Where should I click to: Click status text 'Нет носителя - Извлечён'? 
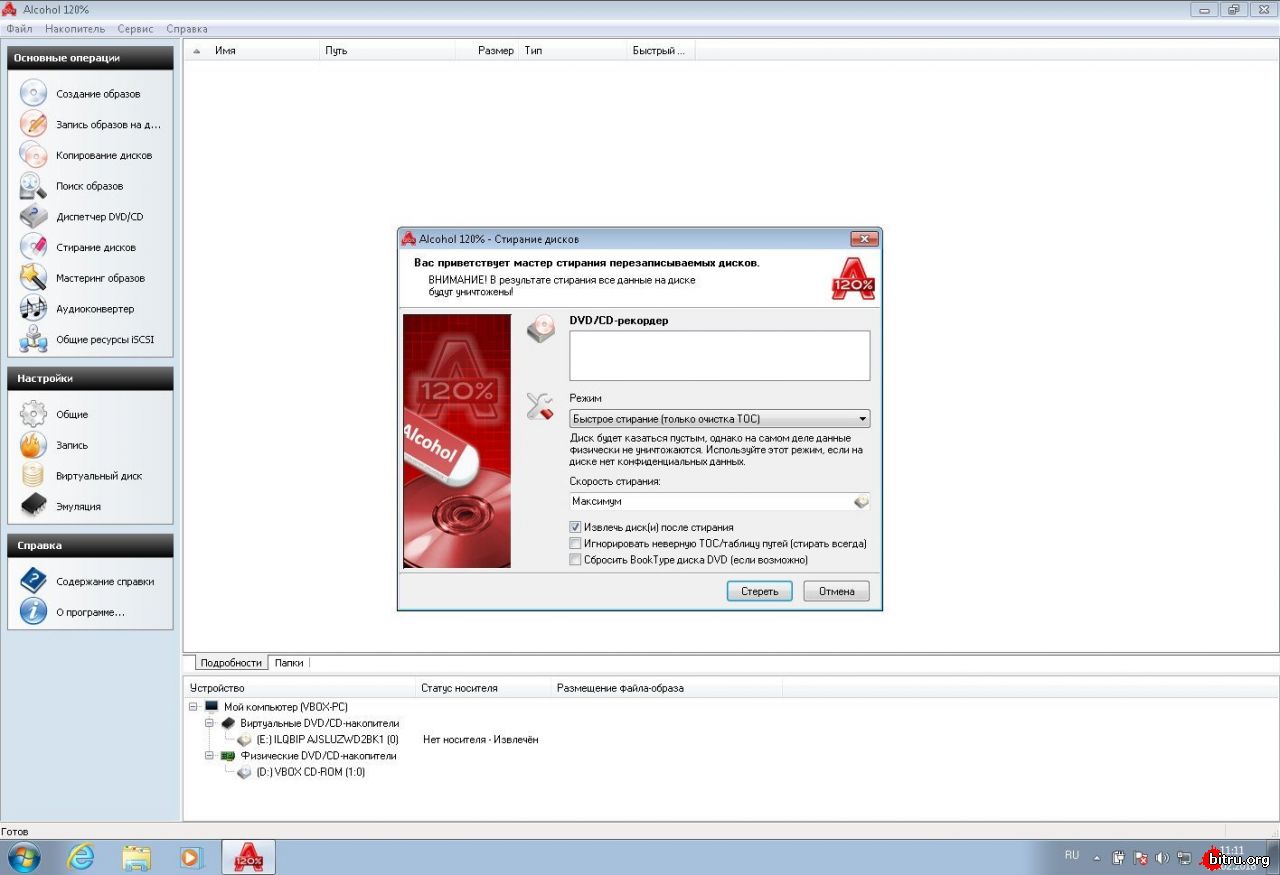(x=480, y=740)
